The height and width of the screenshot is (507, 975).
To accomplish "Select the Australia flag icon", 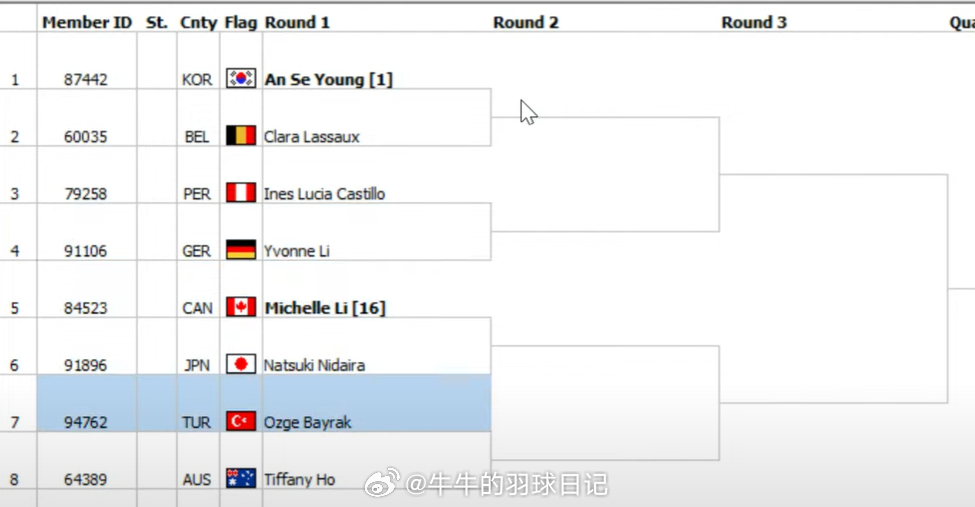I will (241, 478).
